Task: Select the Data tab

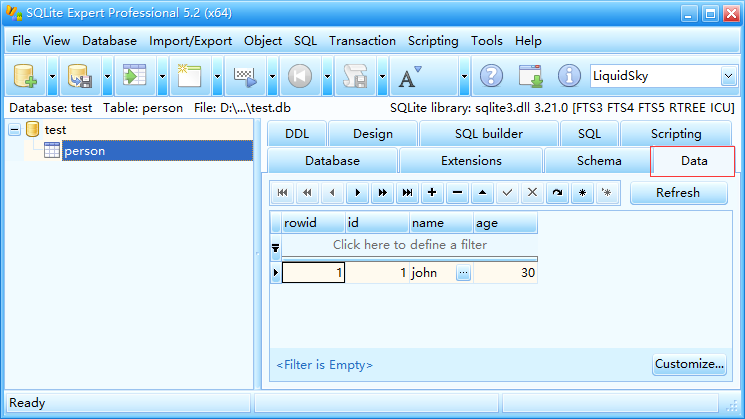Action: 694,161
